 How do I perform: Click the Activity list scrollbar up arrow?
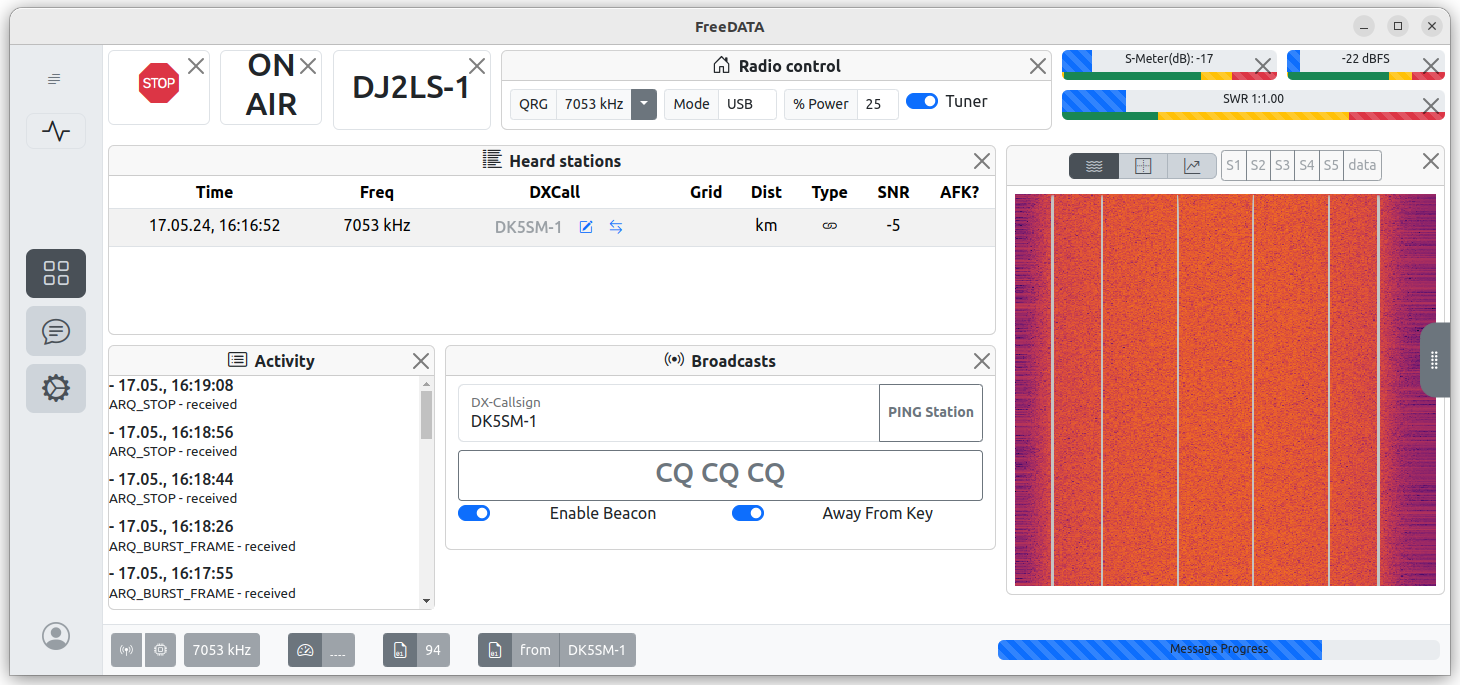pyautogui.click(x=427, y=383)
